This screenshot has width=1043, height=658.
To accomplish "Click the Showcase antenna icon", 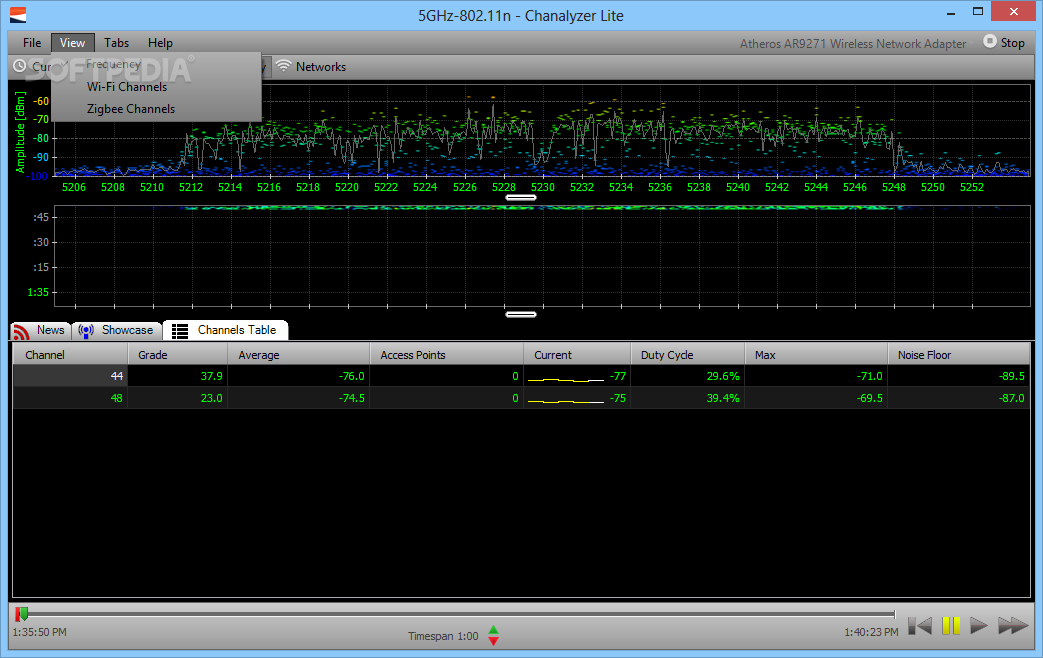I will click(x=86, y=331).
